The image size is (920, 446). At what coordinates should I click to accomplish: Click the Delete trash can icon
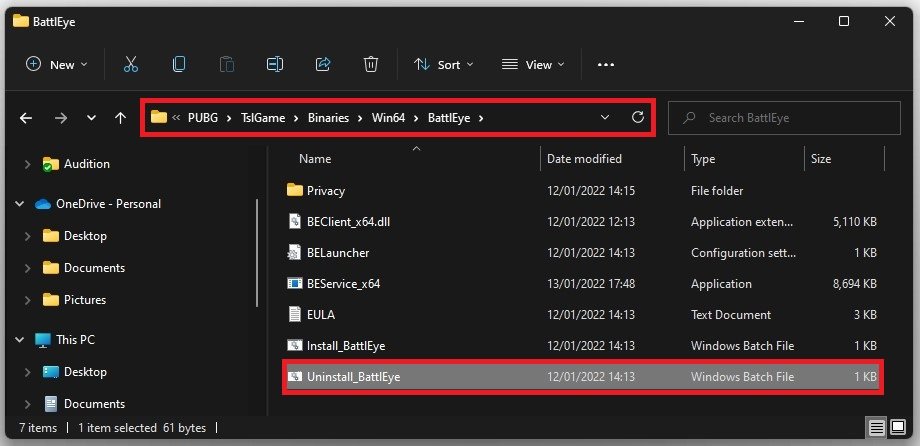(370, 64)
